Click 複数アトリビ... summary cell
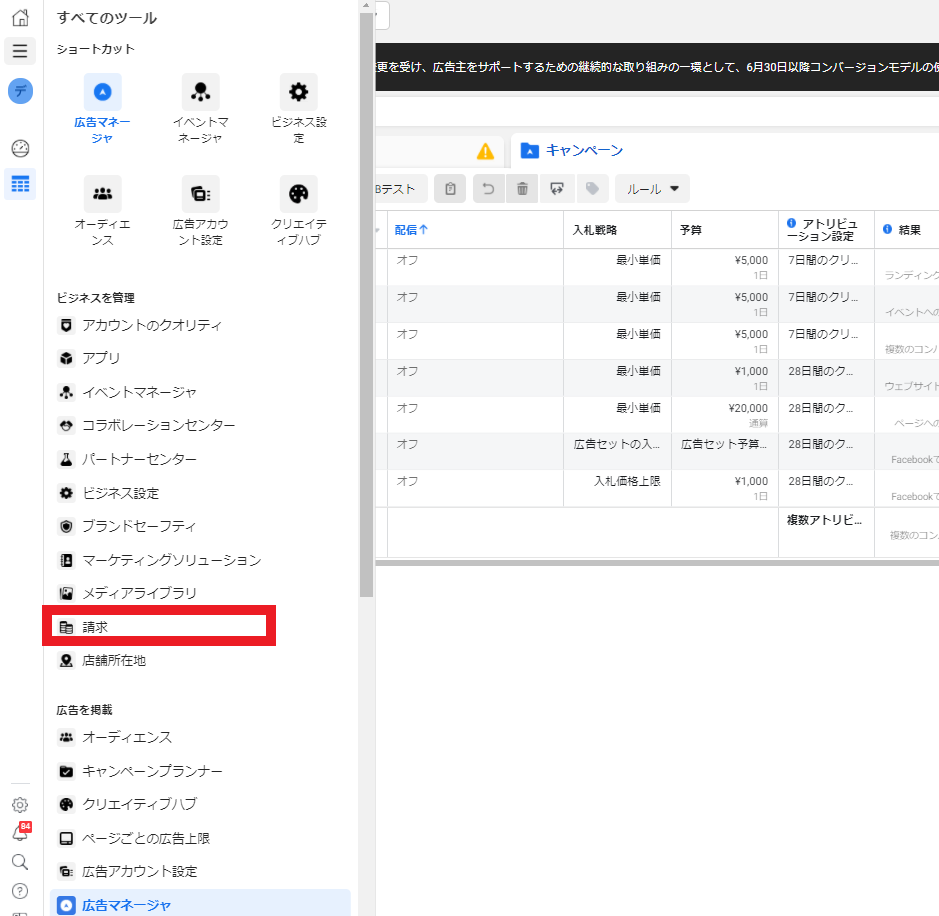939x916 pixels. tap(826, 532)
